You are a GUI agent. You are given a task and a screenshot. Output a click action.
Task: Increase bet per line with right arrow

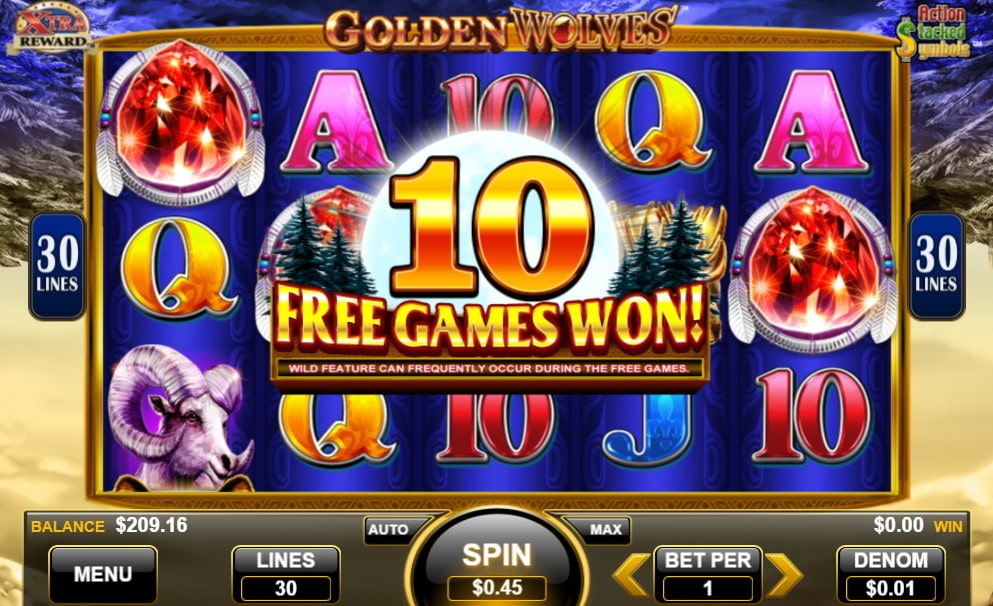(784, 574)
